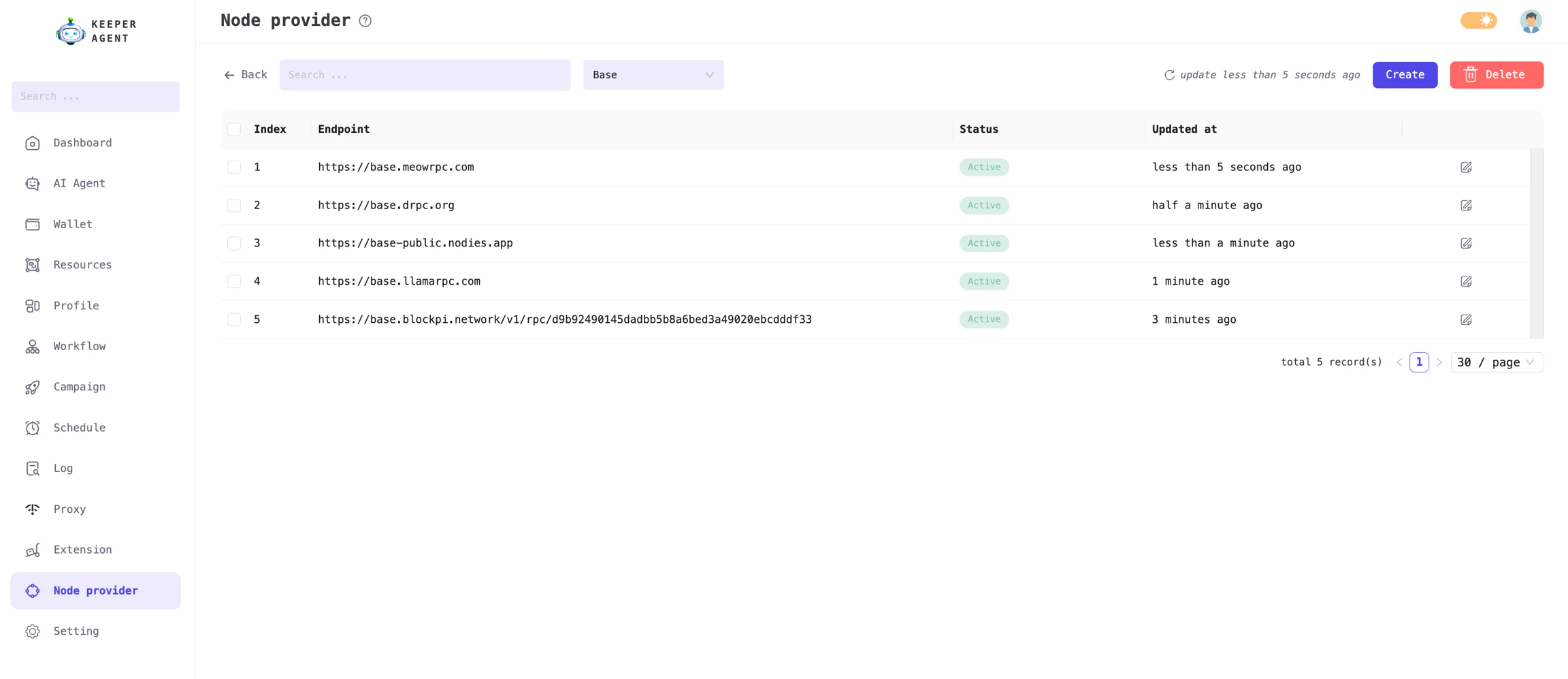Click the search field above the table
This screenshot has width=1568, height=679.
click(425, 75)
